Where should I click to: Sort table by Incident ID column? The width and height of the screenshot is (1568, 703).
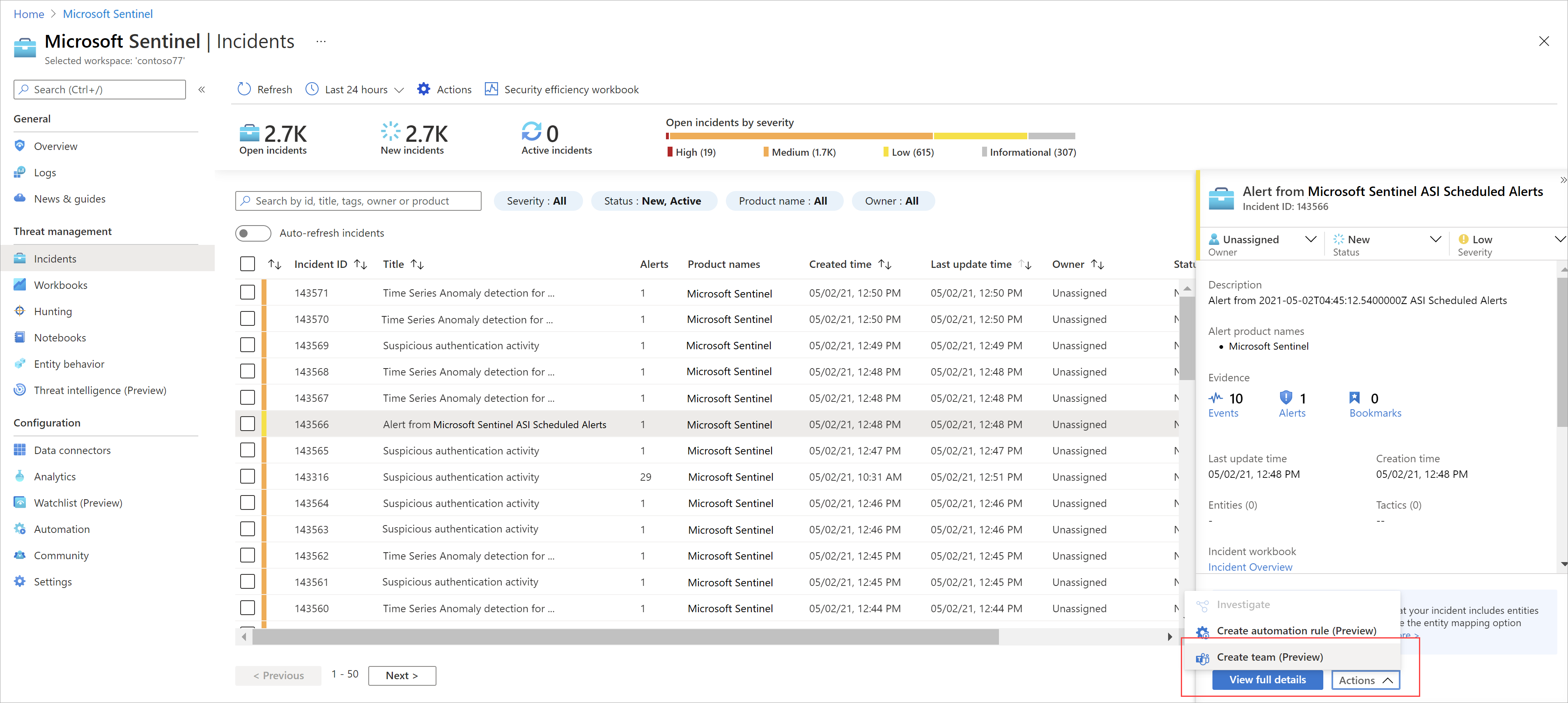pos(331,264)
